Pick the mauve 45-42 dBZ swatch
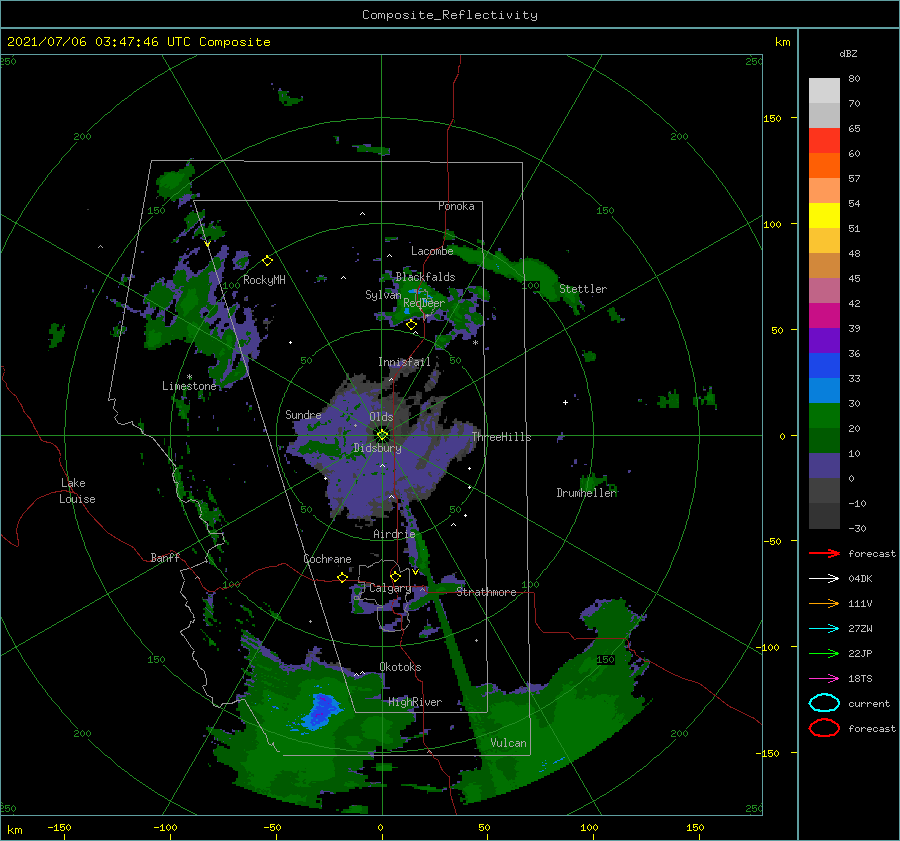 point(824,291)
